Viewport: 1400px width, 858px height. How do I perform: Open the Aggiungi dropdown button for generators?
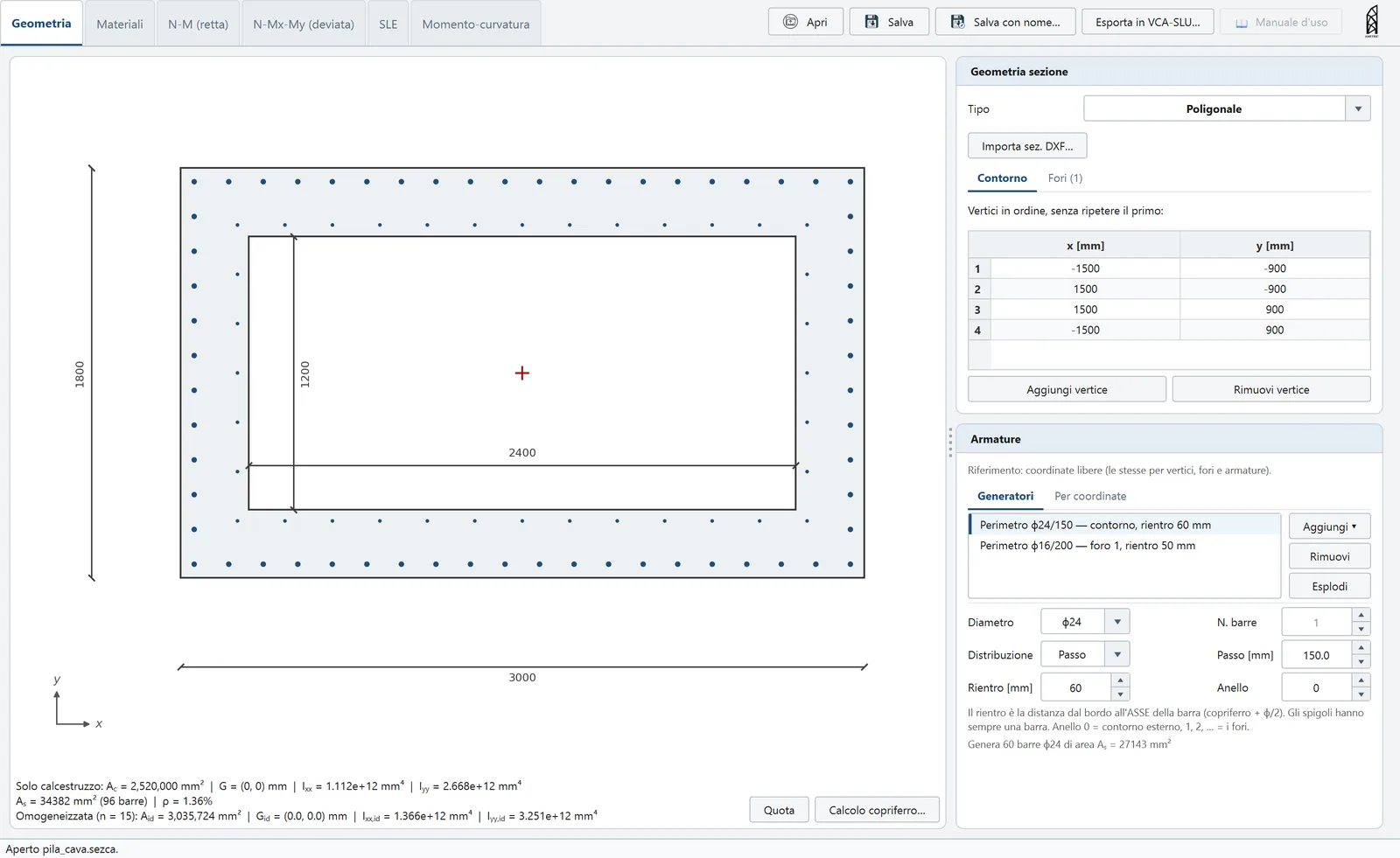point(1329,527)
